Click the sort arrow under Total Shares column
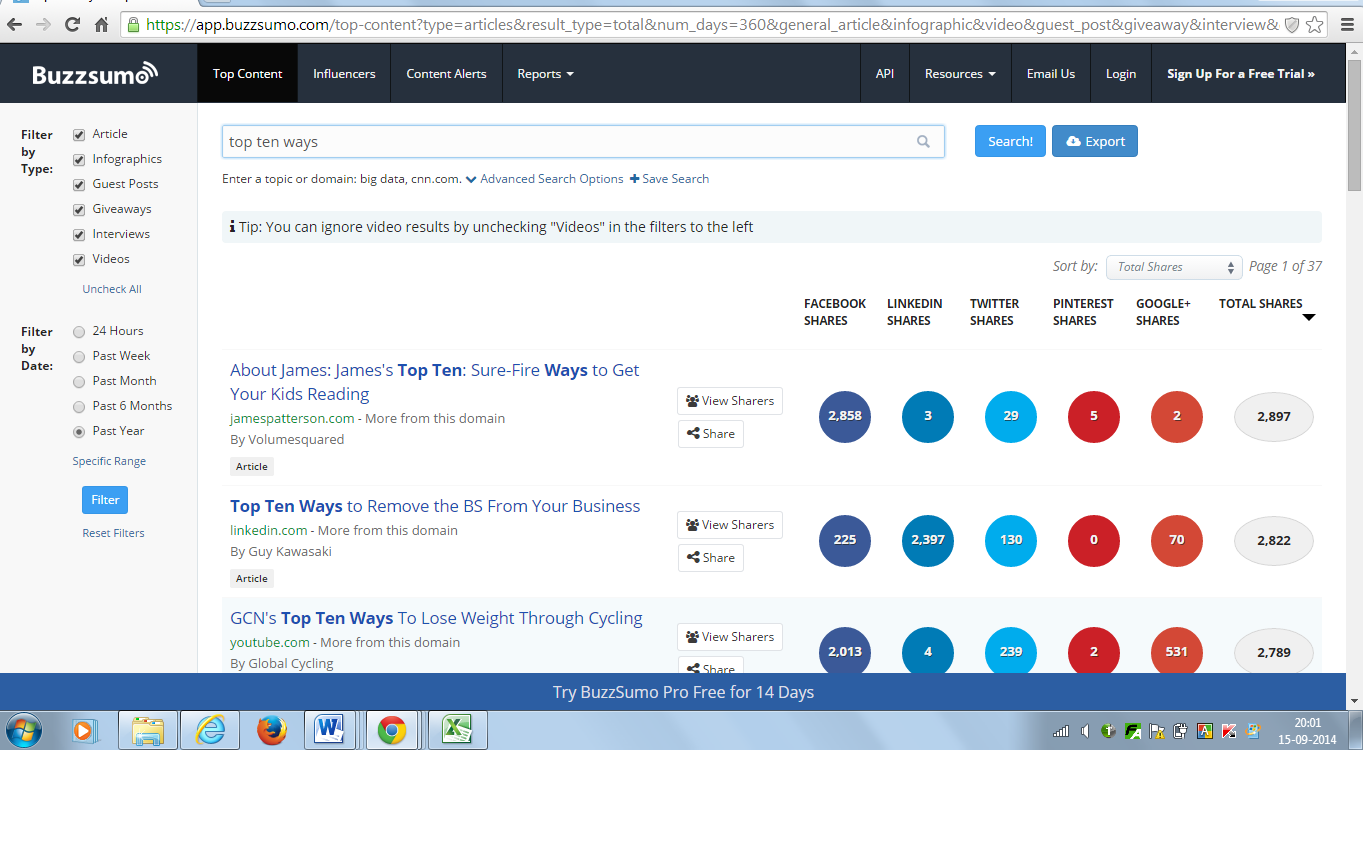The width and height of the screenshot is (1366, 852). tap(1309, 318)
